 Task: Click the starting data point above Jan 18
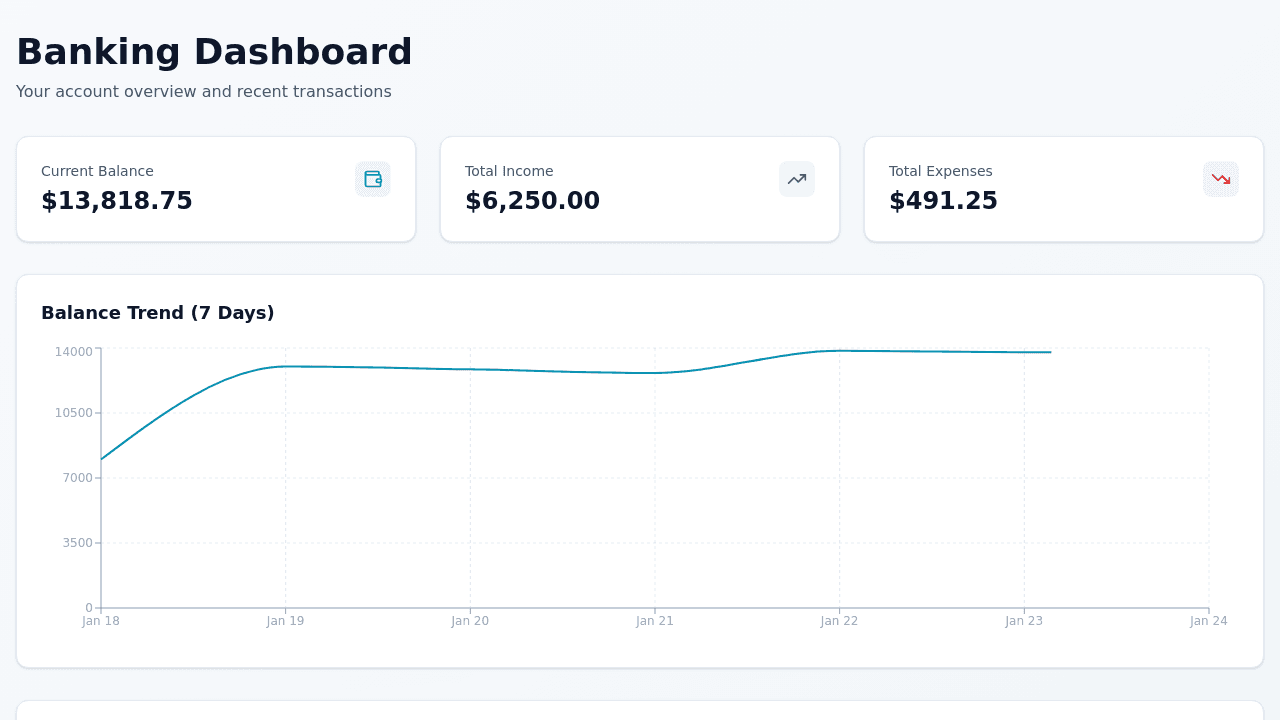tap(101, 458)
